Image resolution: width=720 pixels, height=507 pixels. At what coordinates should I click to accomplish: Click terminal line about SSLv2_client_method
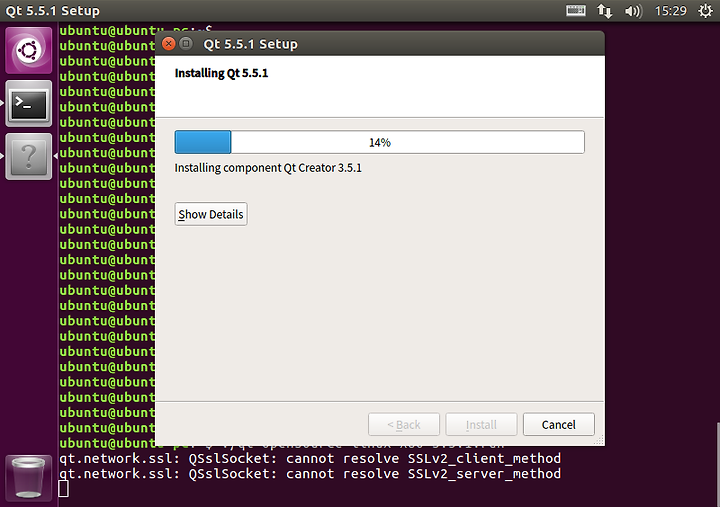(x=310, y=458)
